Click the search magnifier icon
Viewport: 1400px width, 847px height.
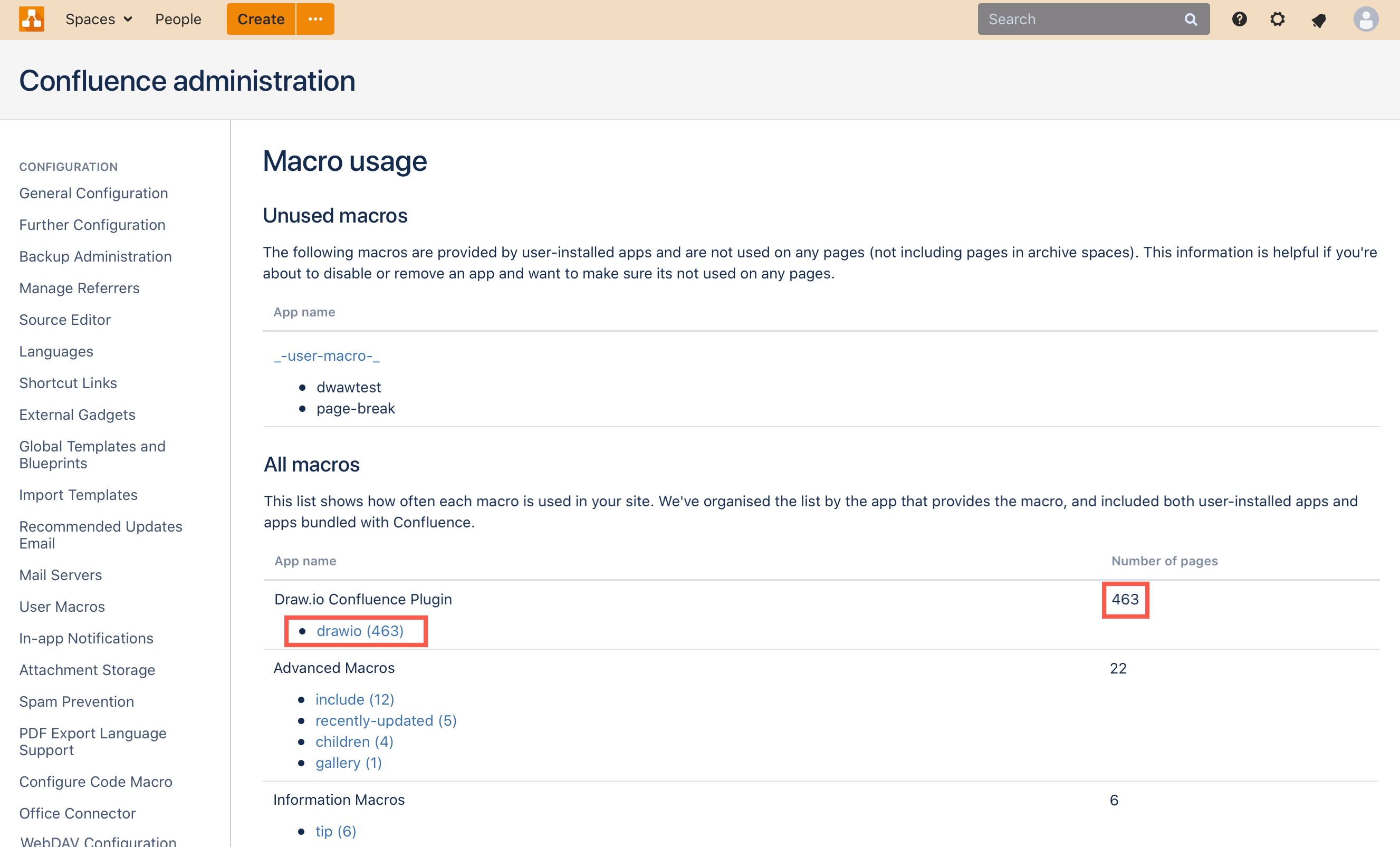(x=1192, y=19)
